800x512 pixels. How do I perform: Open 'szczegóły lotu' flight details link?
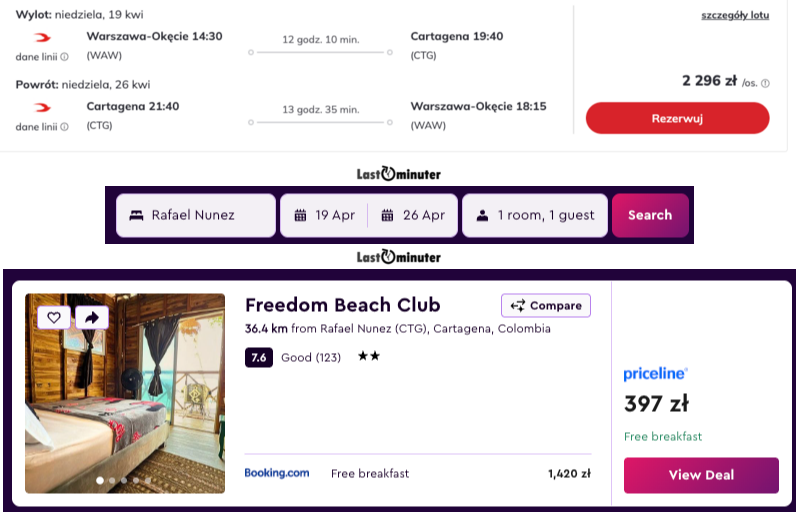click(735, 15)
